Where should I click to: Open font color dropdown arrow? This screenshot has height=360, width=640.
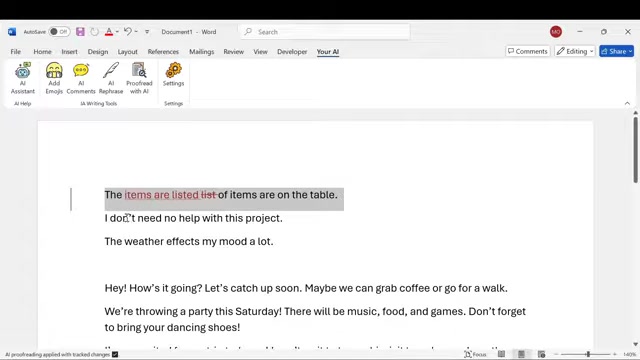pyautogui.click(x=118, y=32)
